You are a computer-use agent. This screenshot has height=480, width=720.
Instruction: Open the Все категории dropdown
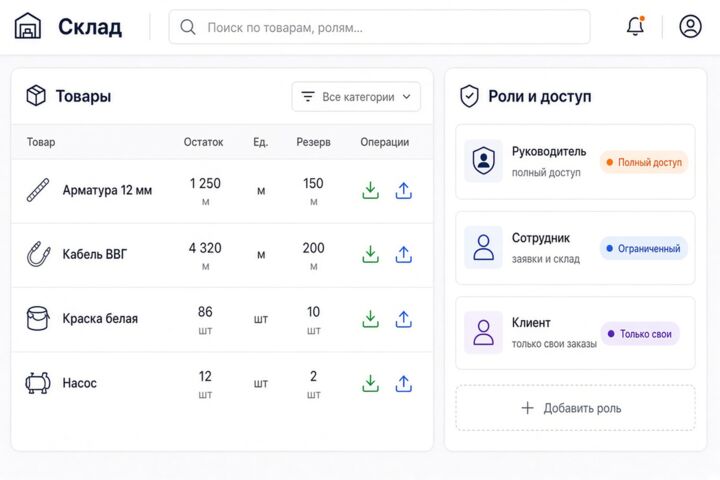(x=356, y=96)
